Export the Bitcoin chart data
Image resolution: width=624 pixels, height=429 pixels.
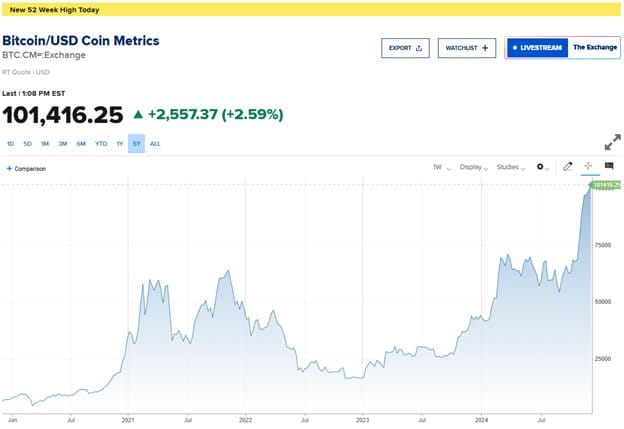[x=405, y=48]
